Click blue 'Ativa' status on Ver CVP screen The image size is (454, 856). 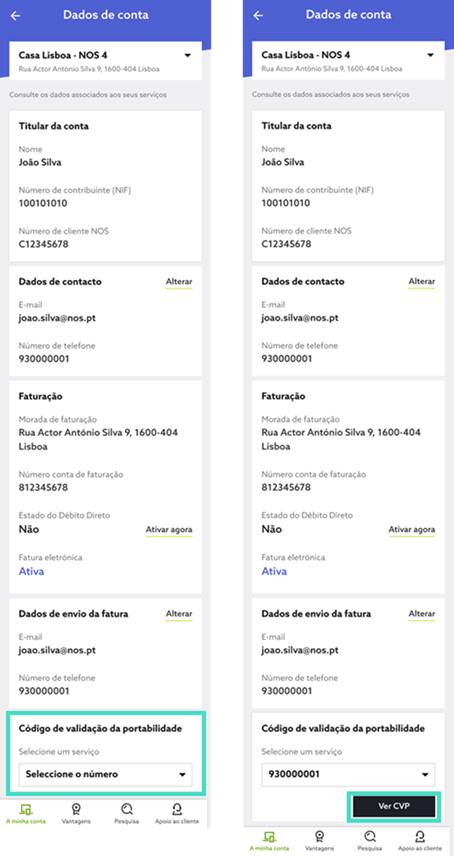(274, 572)
